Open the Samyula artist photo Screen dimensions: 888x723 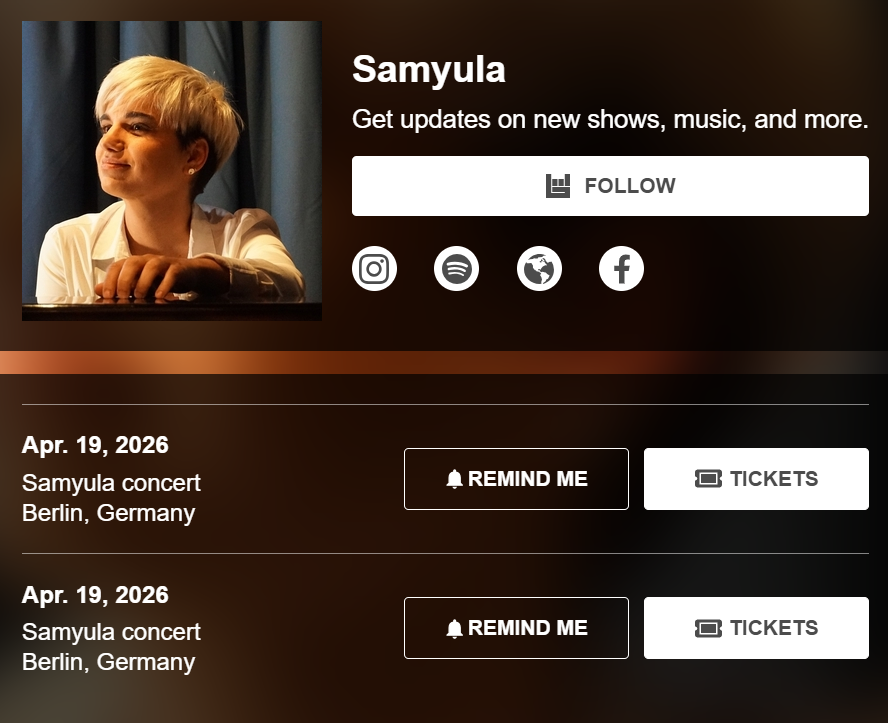click(x=172, y=171)
